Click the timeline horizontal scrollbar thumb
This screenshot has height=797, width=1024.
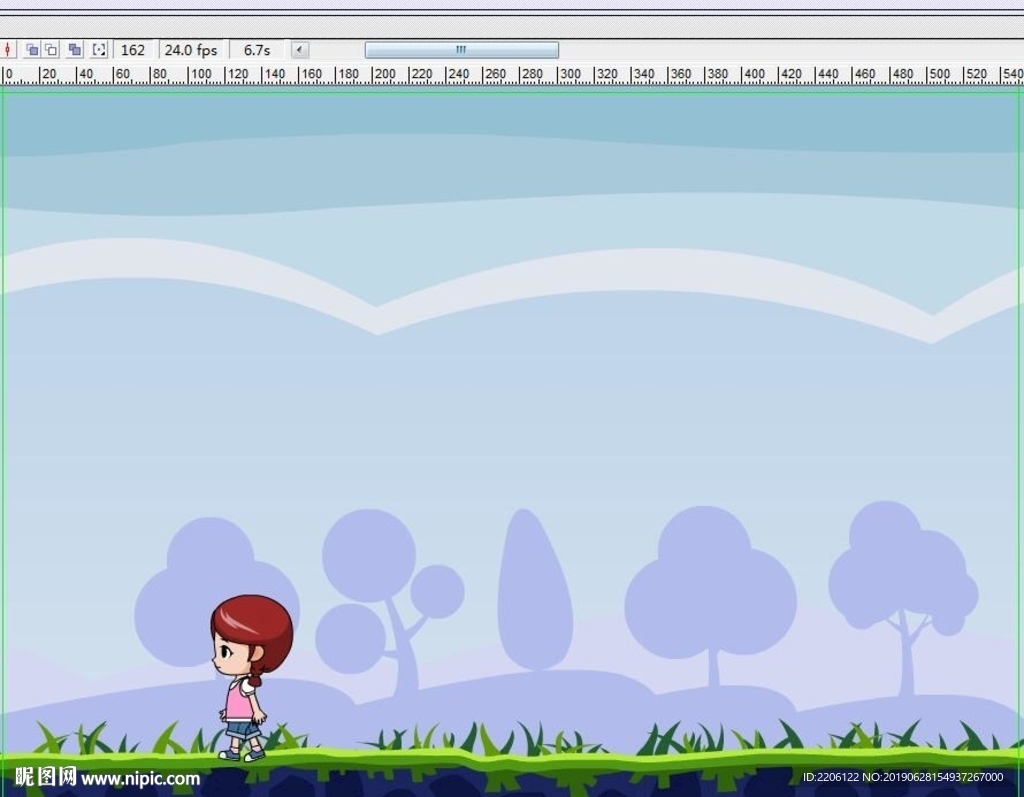tap(461, 50)
